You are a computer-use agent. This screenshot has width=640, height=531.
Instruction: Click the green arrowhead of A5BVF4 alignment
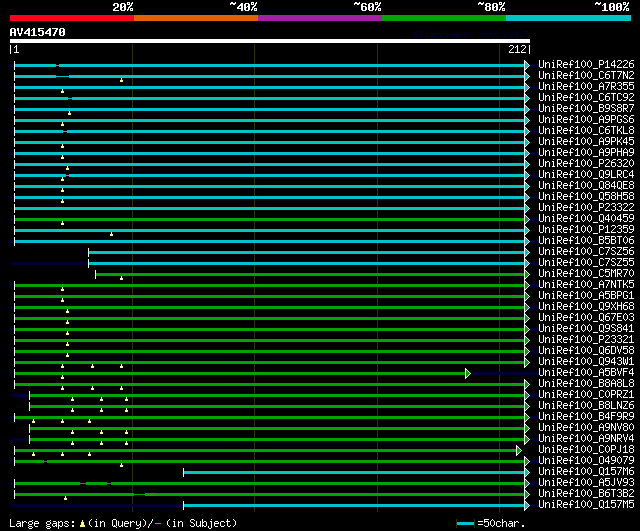tap(468, 373)
